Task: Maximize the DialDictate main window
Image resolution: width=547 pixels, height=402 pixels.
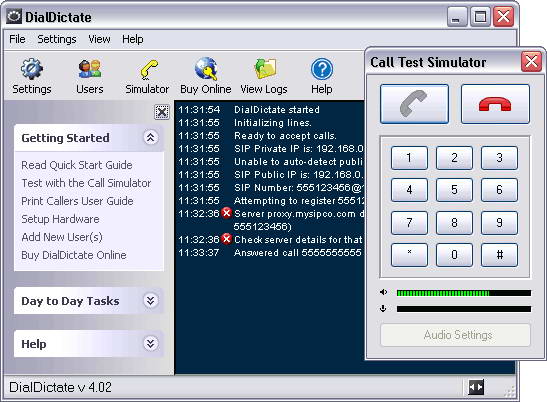Action: click(x=480, y=16)
